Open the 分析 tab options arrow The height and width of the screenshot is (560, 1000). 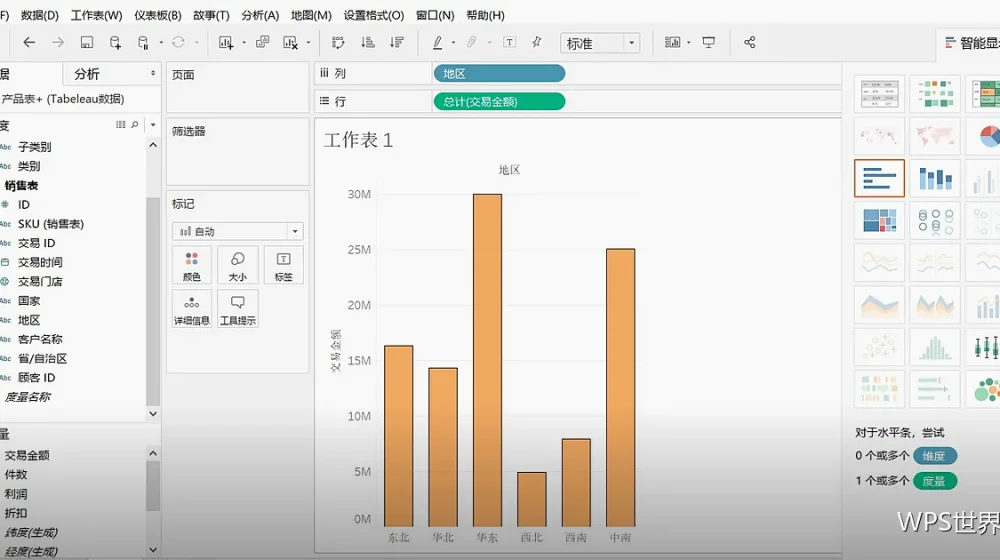[153, 73]
